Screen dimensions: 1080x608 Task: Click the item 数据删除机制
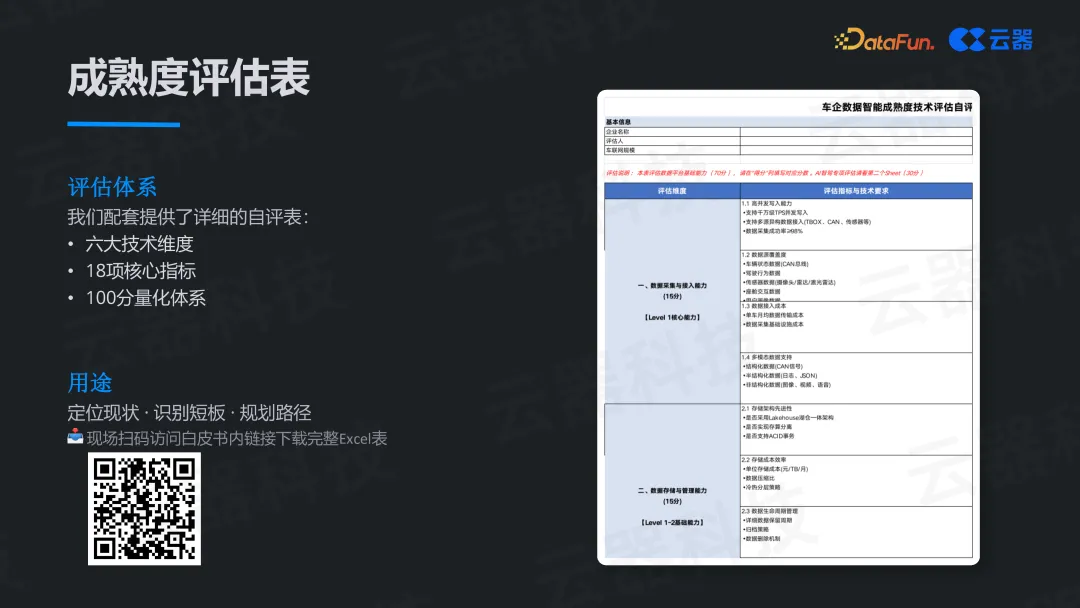point(761,538)
